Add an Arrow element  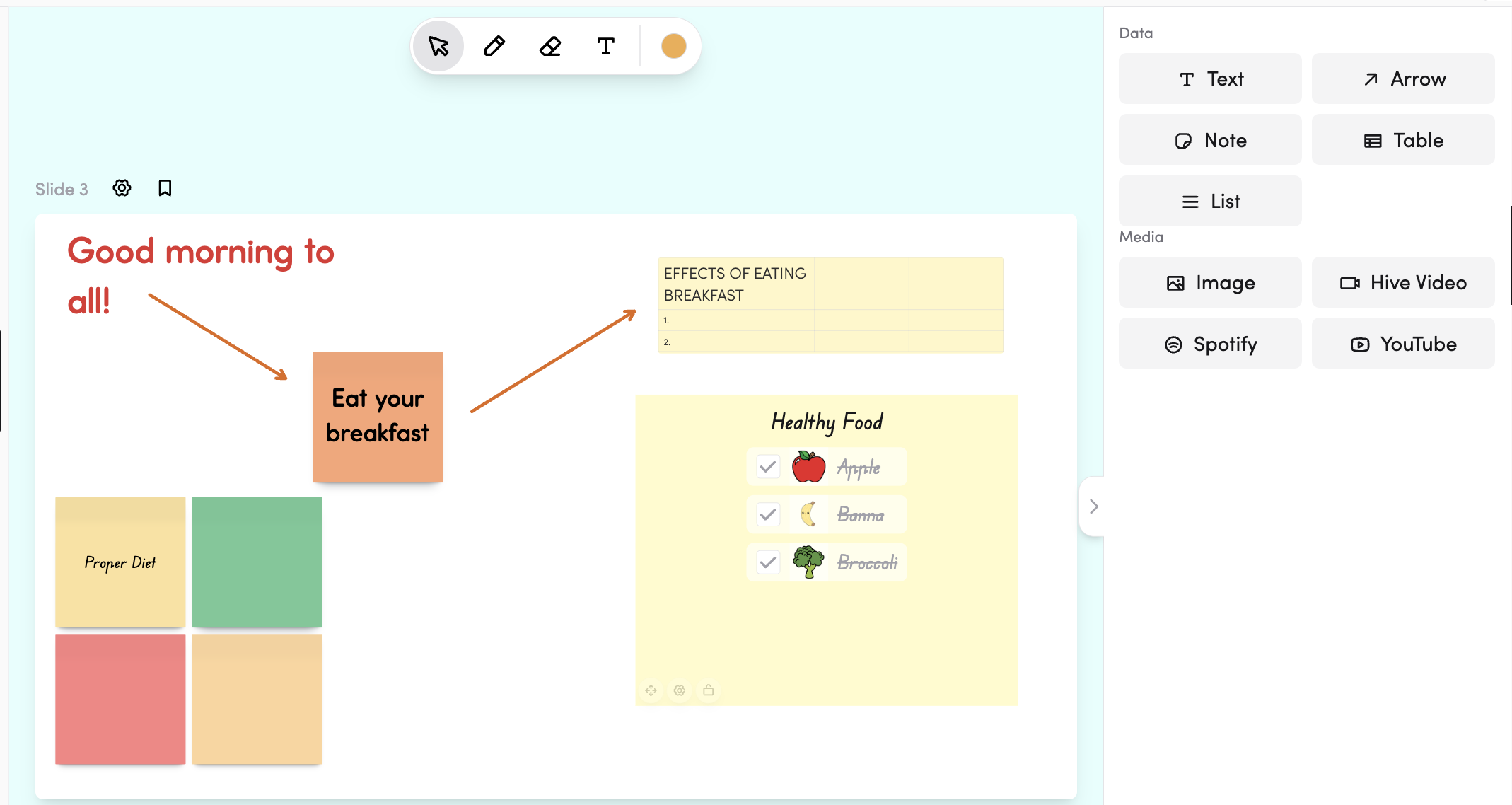click(x=1403, y=79)
